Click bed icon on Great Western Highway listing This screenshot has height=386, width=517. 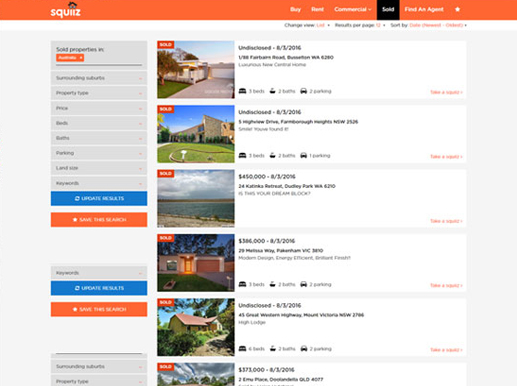(x=242, y=349)
